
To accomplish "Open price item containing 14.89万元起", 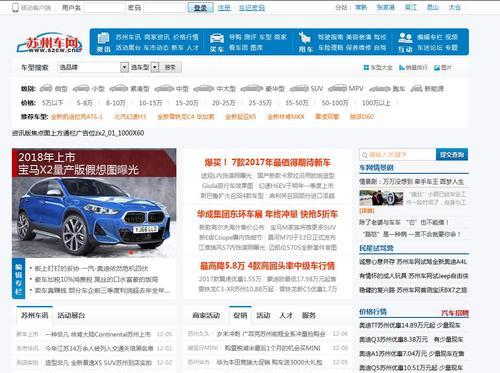I will tap(411, 325).
